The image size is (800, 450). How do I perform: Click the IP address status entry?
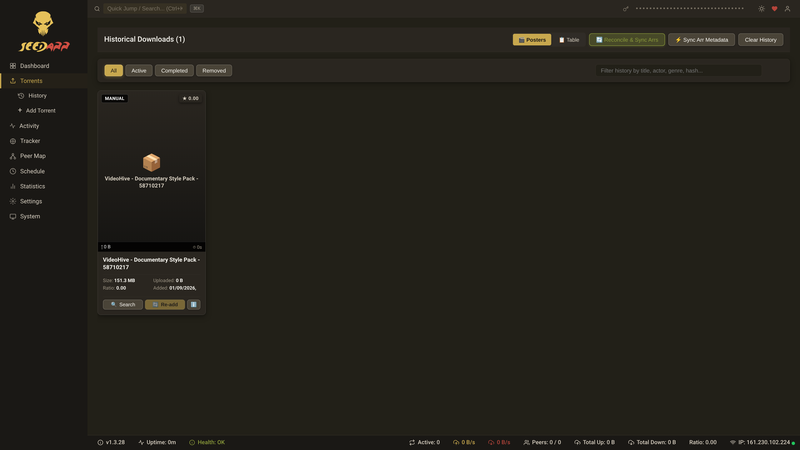point(760,442)
